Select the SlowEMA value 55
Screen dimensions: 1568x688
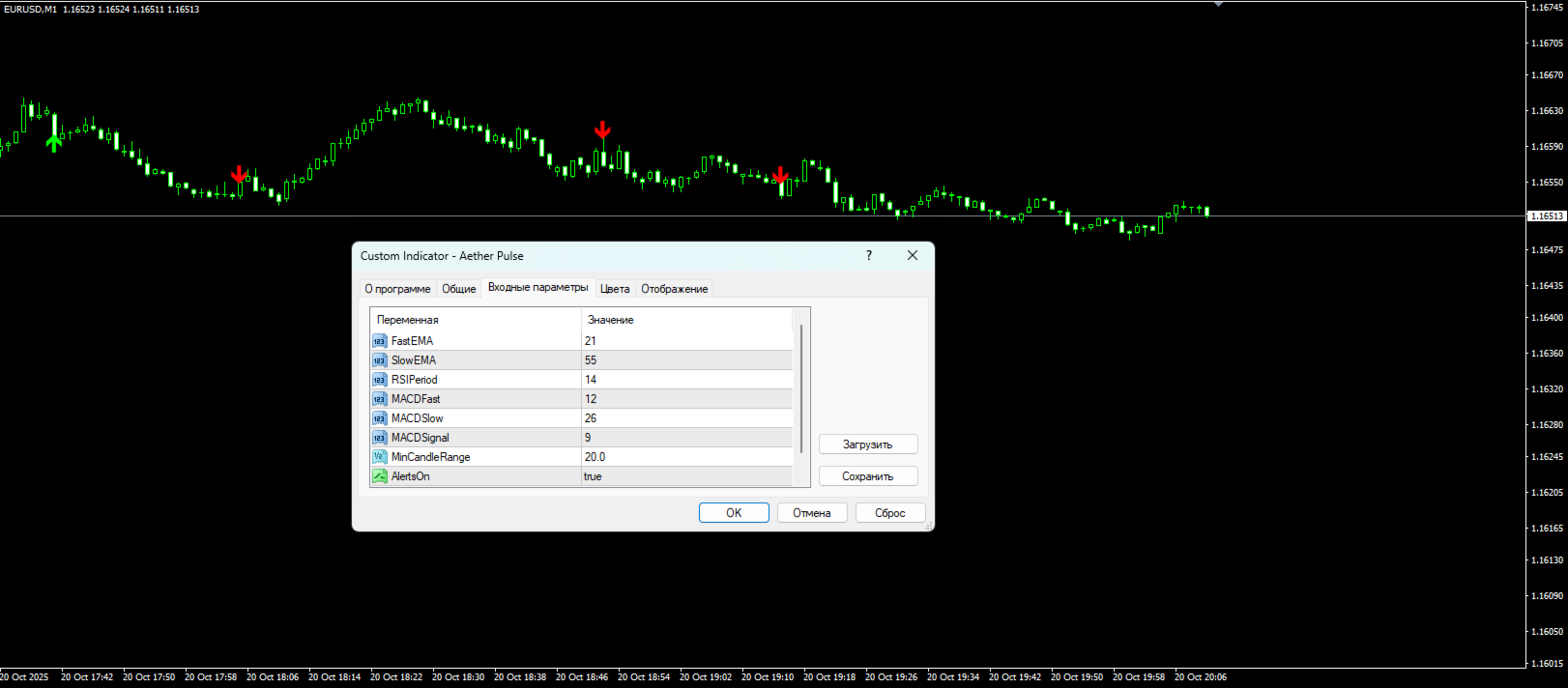pyautogui.click(x=686, y=360)
